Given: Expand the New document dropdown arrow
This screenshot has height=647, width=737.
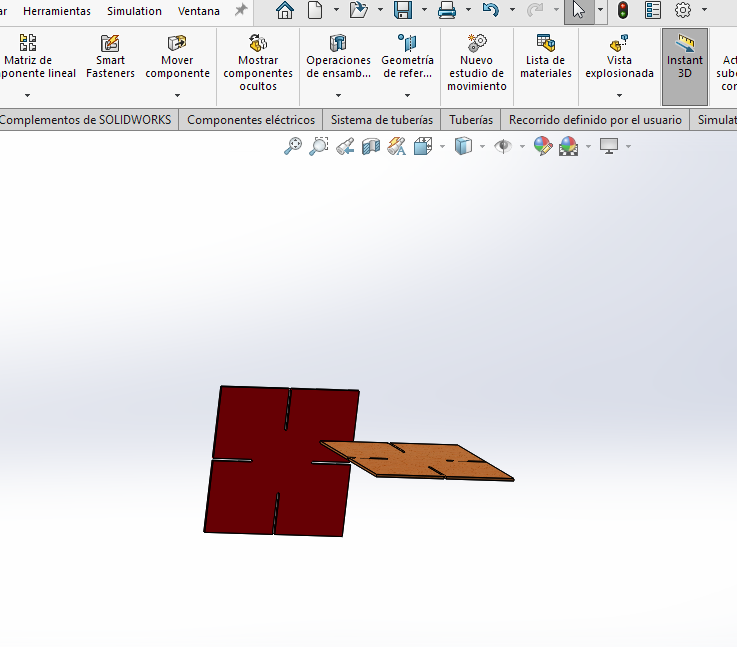Looking at the screenshot, I should click(336, 10).
